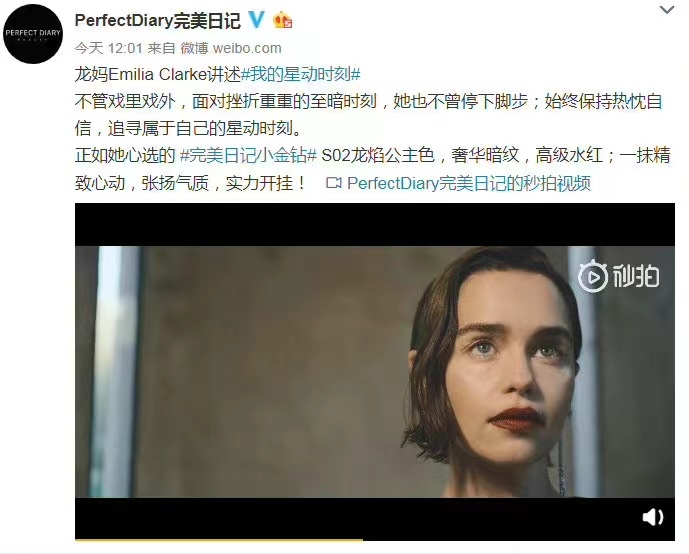Click the video camera icon before the 秒拍视频 link
Screen dimensions: 689x554
pyautogui.click(x=334, y=183)
